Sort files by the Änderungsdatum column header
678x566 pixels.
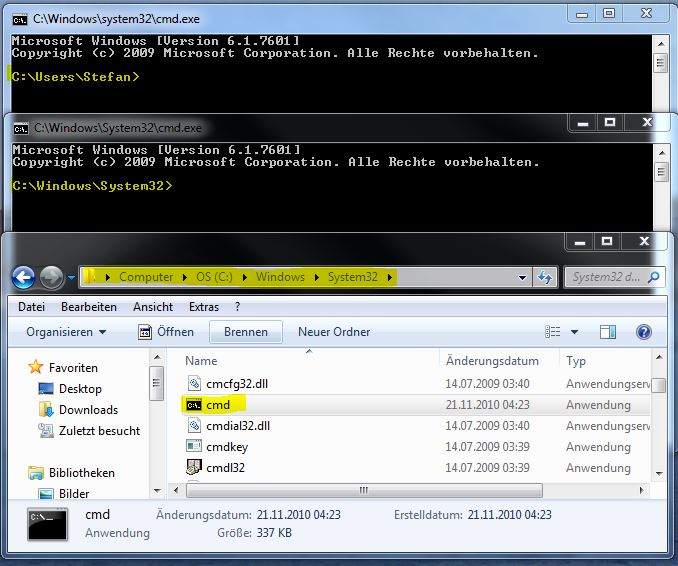(492, 361)
